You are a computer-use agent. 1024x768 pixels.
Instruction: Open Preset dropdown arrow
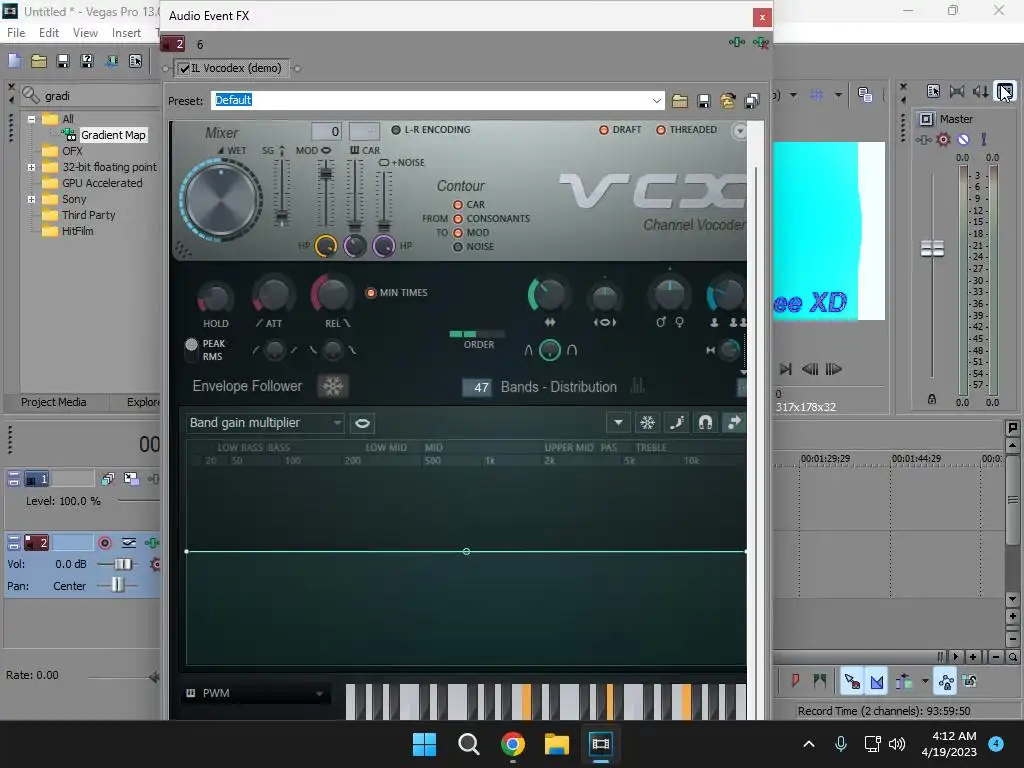pyautogui.click(x=656, y=101)
